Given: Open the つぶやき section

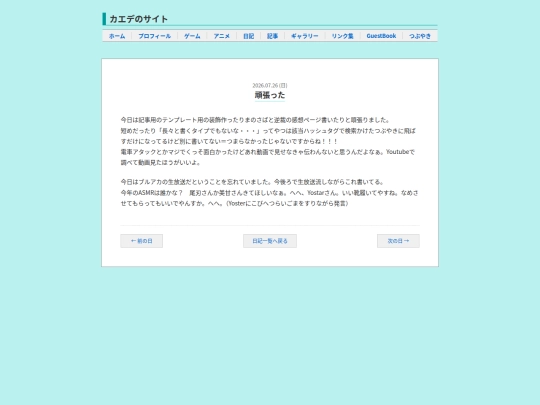Looking at the screenshot, I should click(x=420, y=36).
